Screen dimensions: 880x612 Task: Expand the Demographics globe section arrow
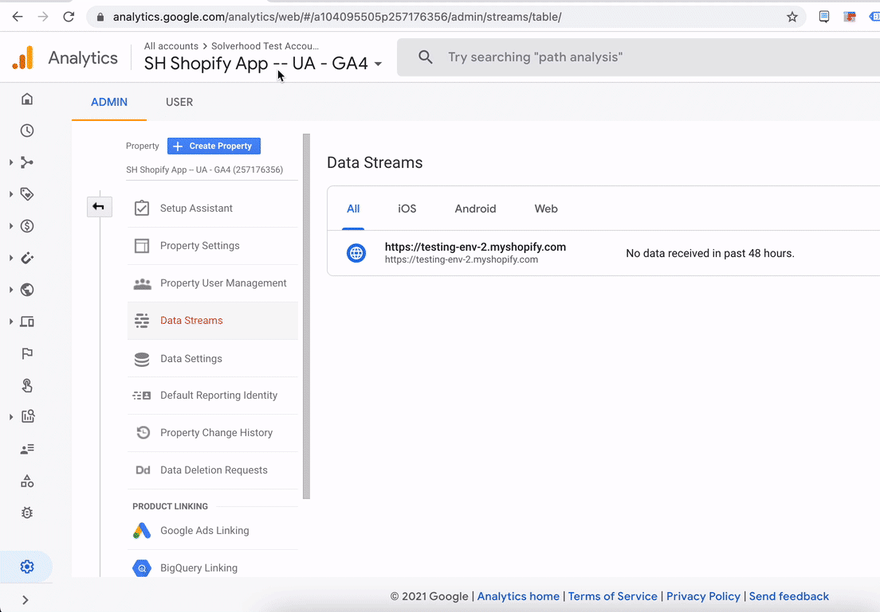pos(11,290)
